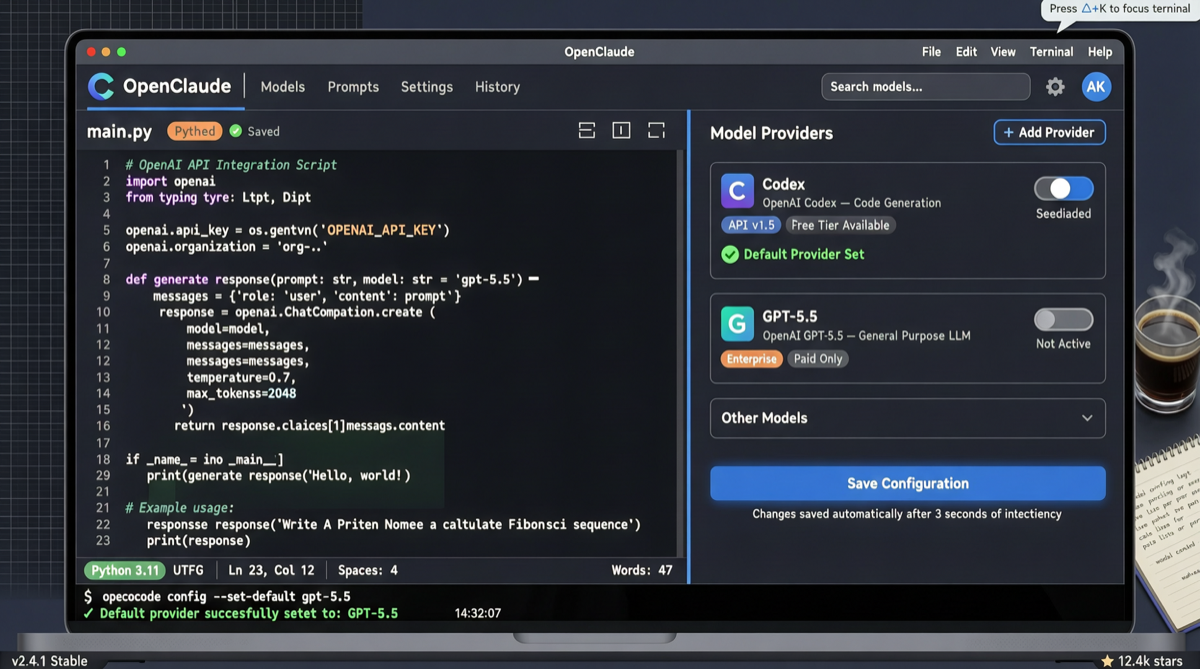Open the Terninal menu
1200x669 pixels.
(x=1051, y=52)
